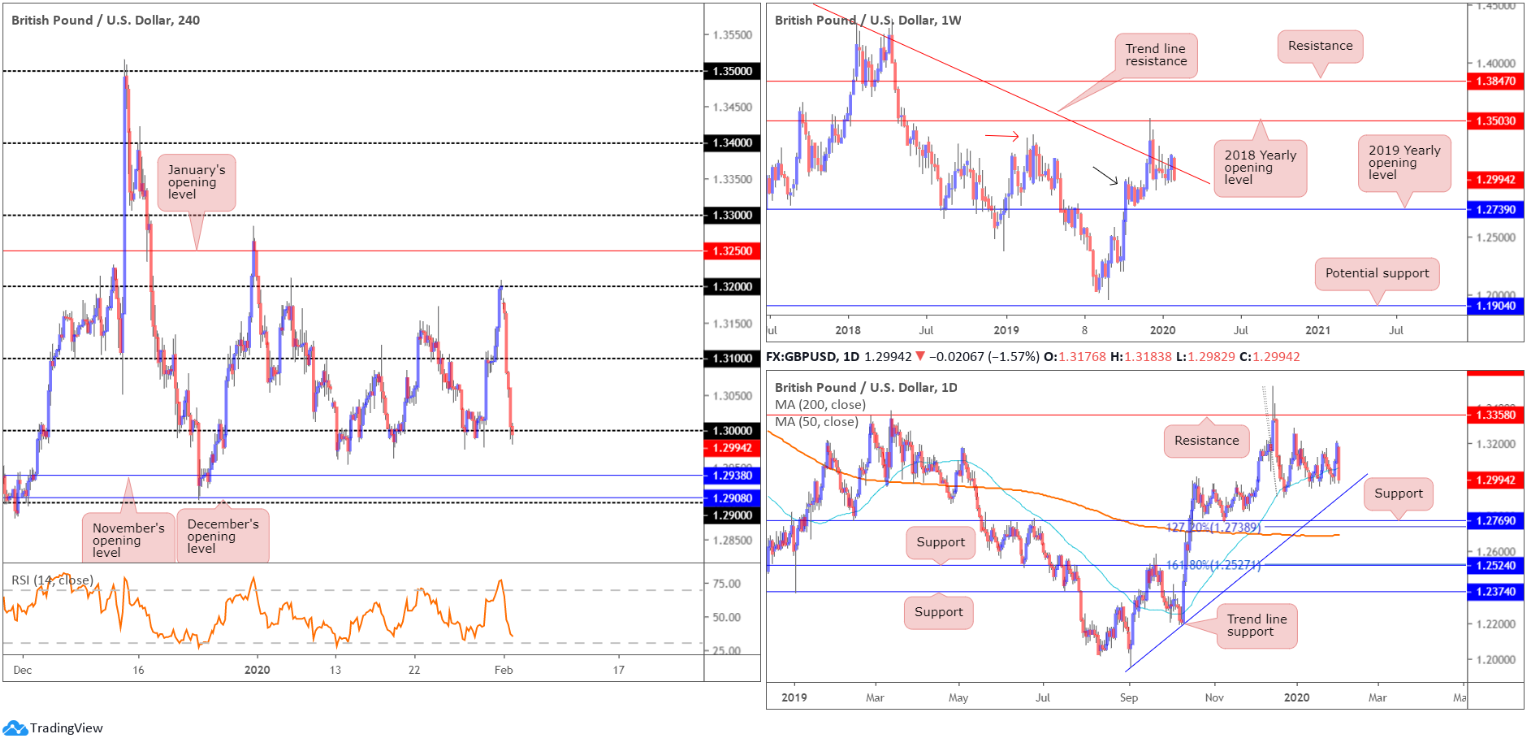Click the Potential support callout
The image size is (1526, 737).
click(x=1377, y=273)
